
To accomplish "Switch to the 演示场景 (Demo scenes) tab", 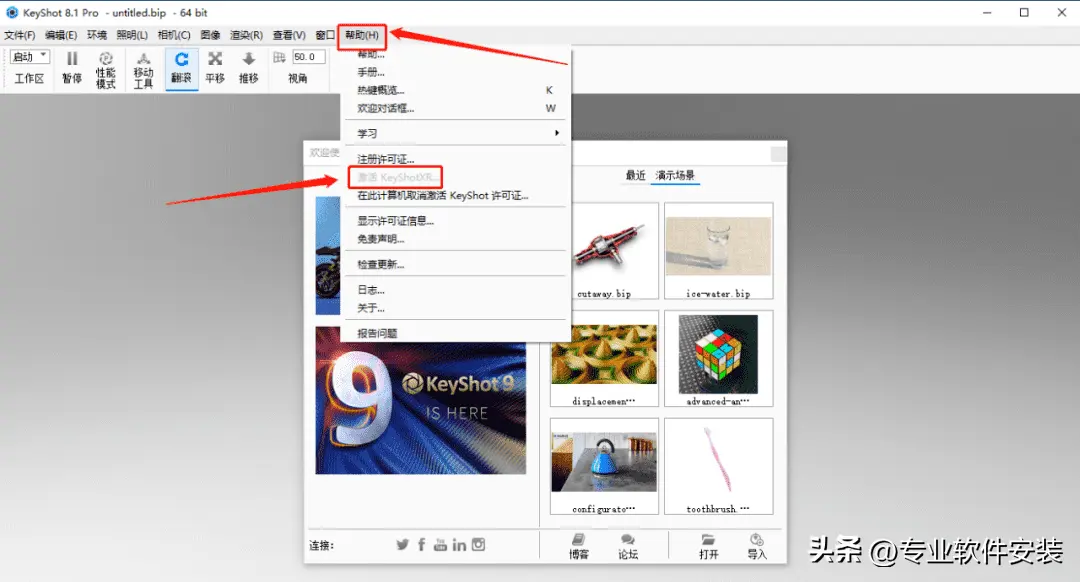I will [675, 175].
